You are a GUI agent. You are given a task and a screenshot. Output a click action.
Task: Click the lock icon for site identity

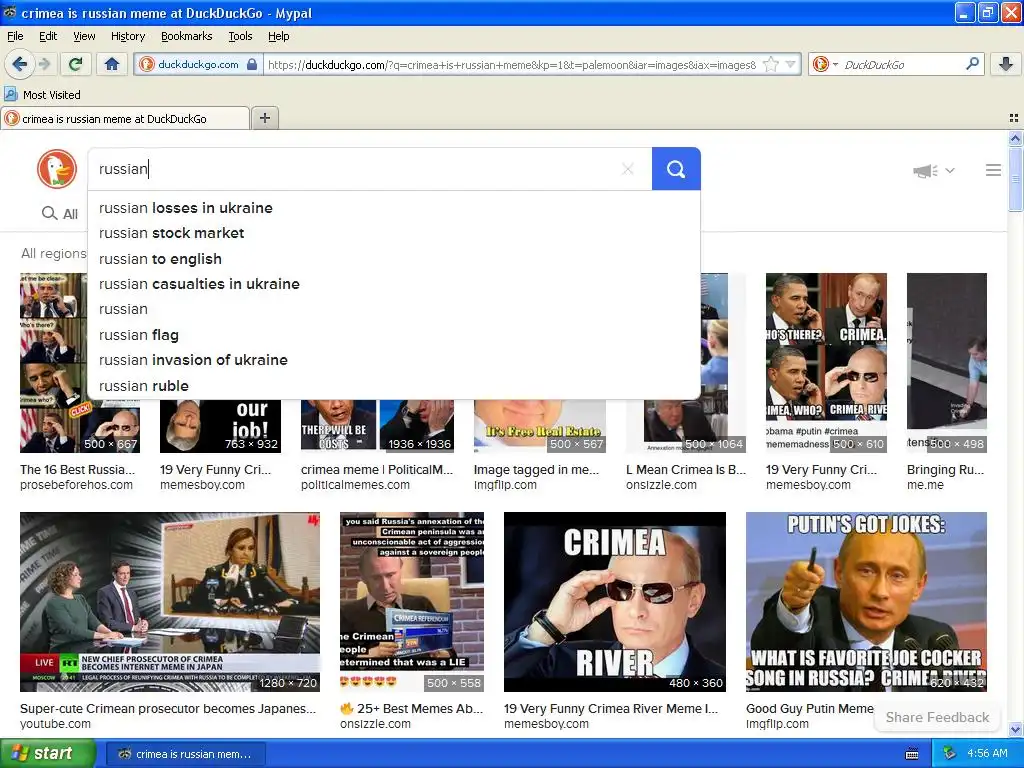[252, 64]
